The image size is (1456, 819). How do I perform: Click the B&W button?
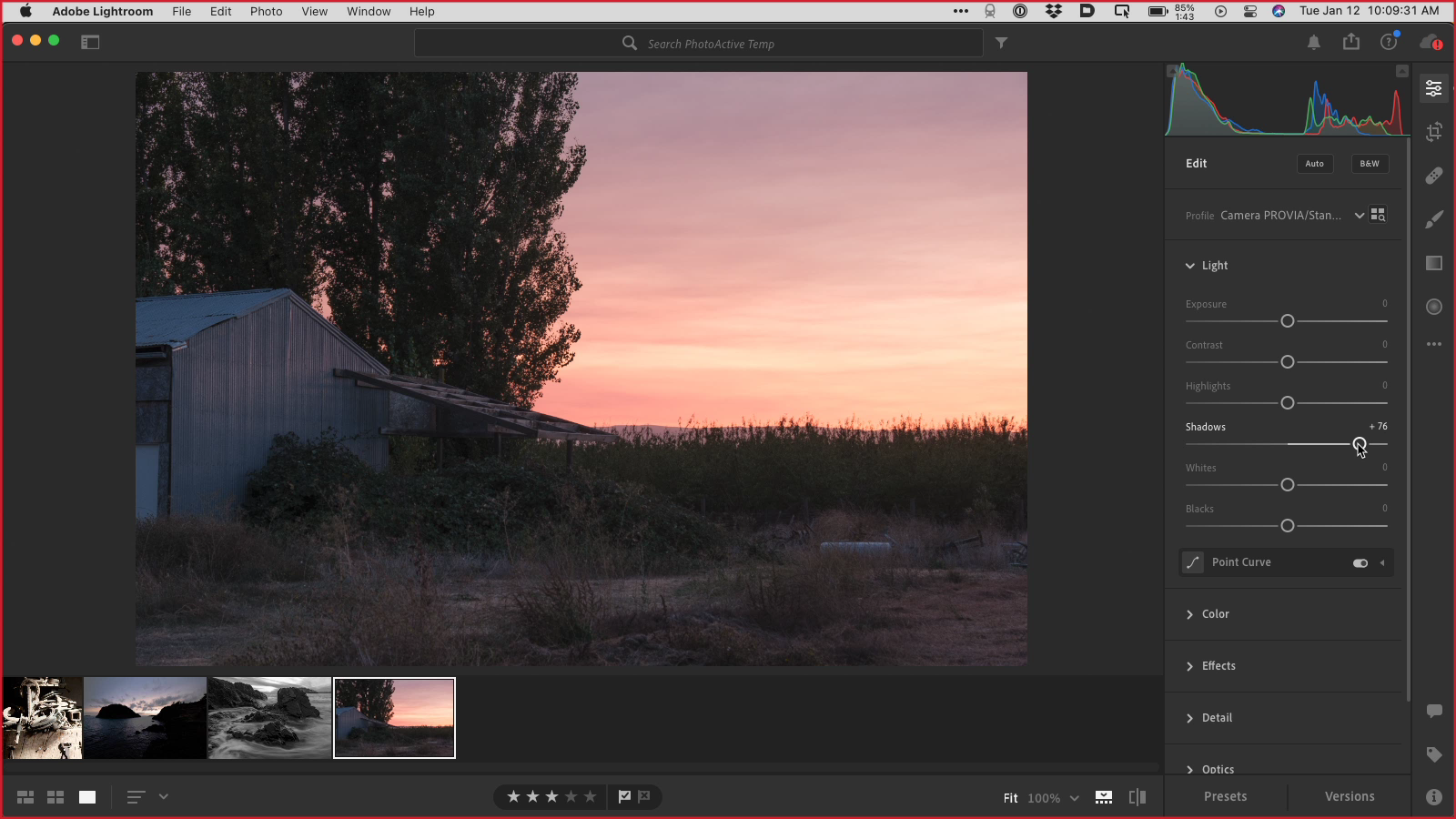[x=1370, y=164]
